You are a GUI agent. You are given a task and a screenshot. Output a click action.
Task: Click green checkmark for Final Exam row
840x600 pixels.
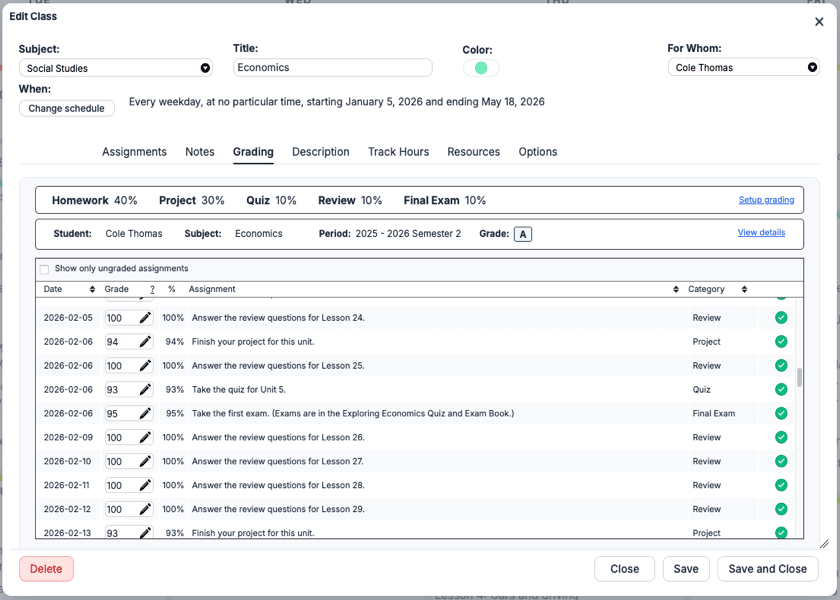[x=781, y=413]
